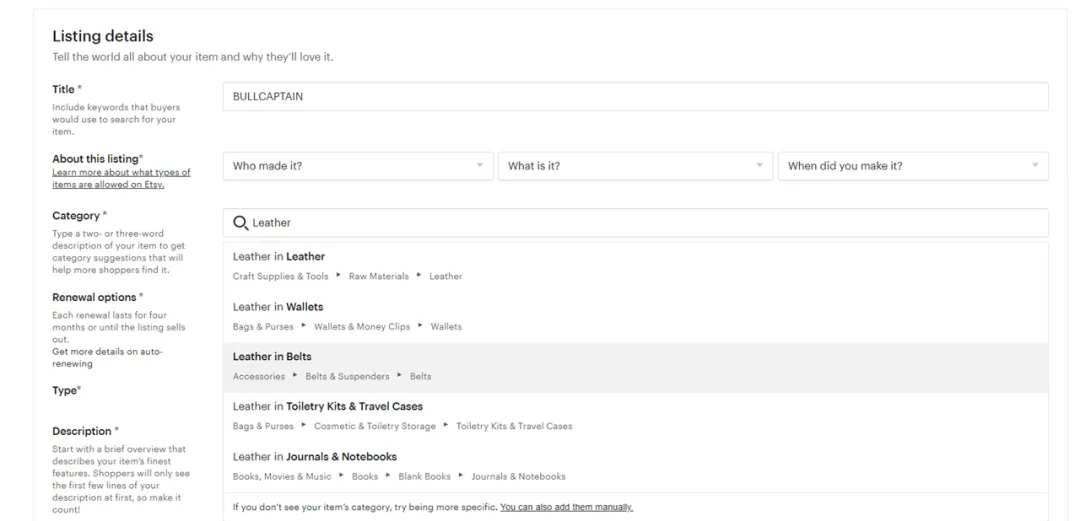Choose 'Leather in Journals & Notebooks' suggestion
The image size is (1080, 521).
pos(315,457)
